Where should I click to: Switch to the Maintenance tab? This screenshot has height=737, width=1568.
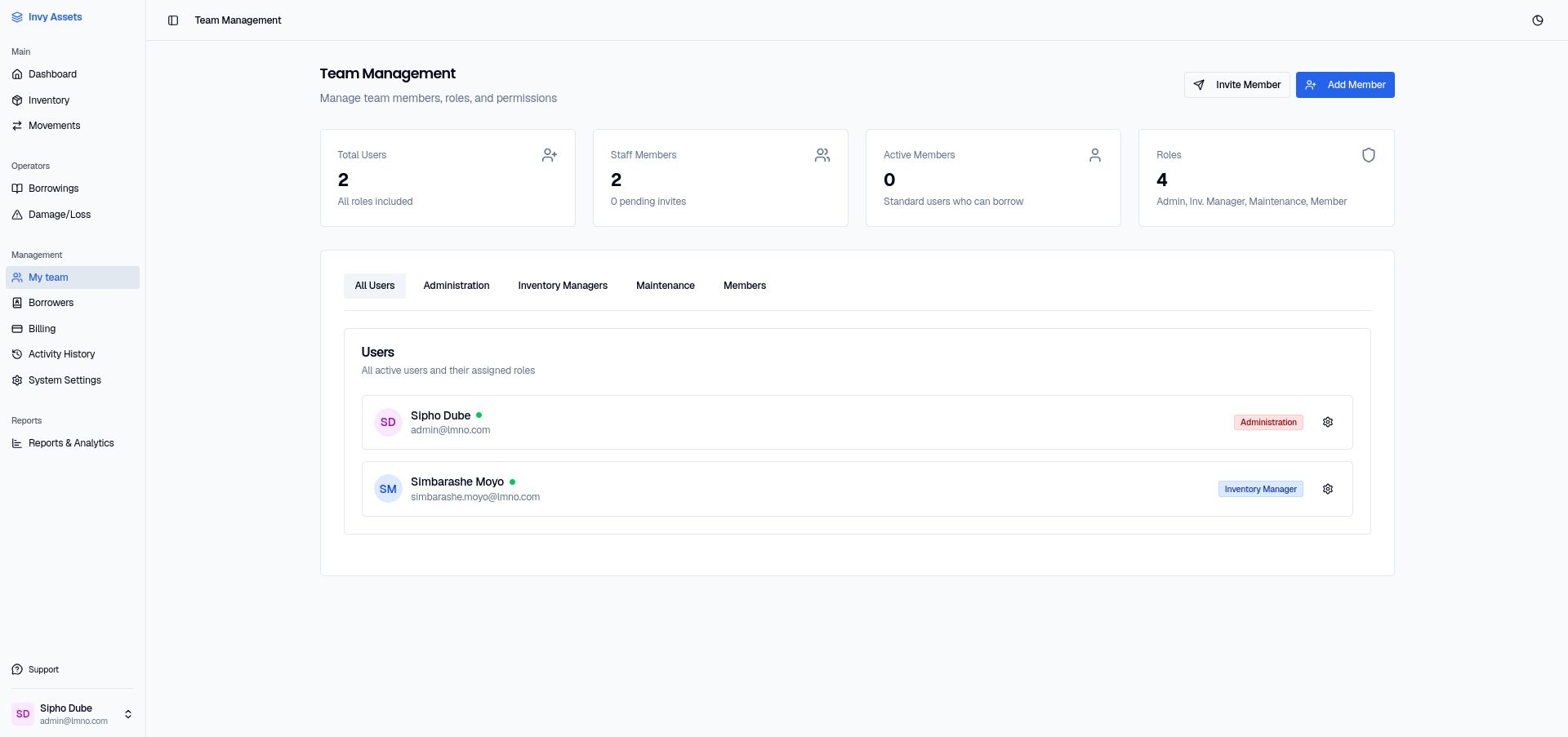(666, 286)
